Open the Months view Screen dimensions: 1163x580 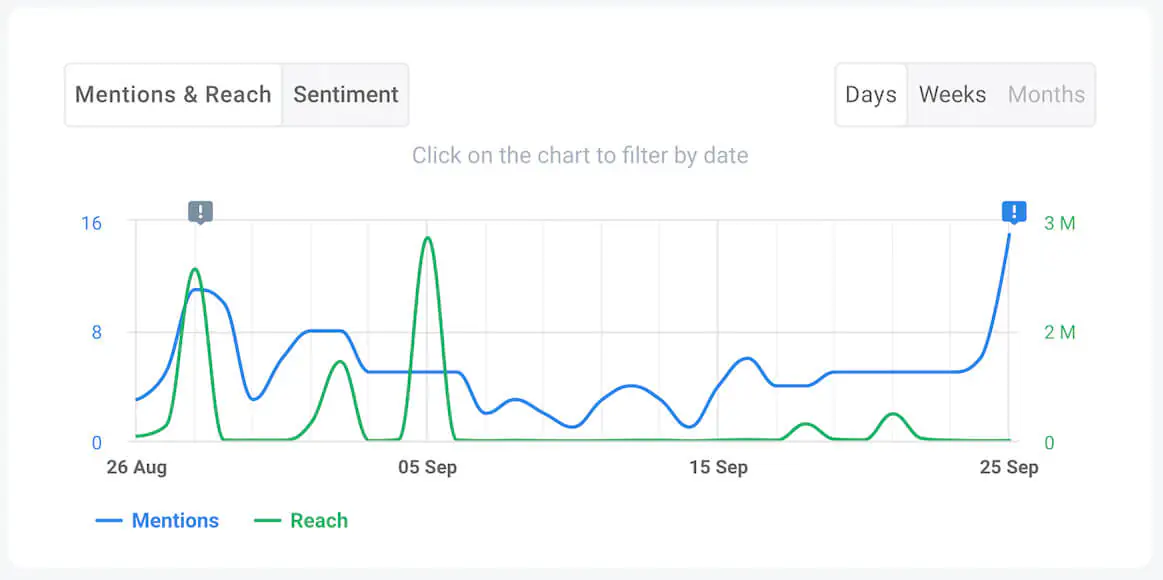point(1046,94)
